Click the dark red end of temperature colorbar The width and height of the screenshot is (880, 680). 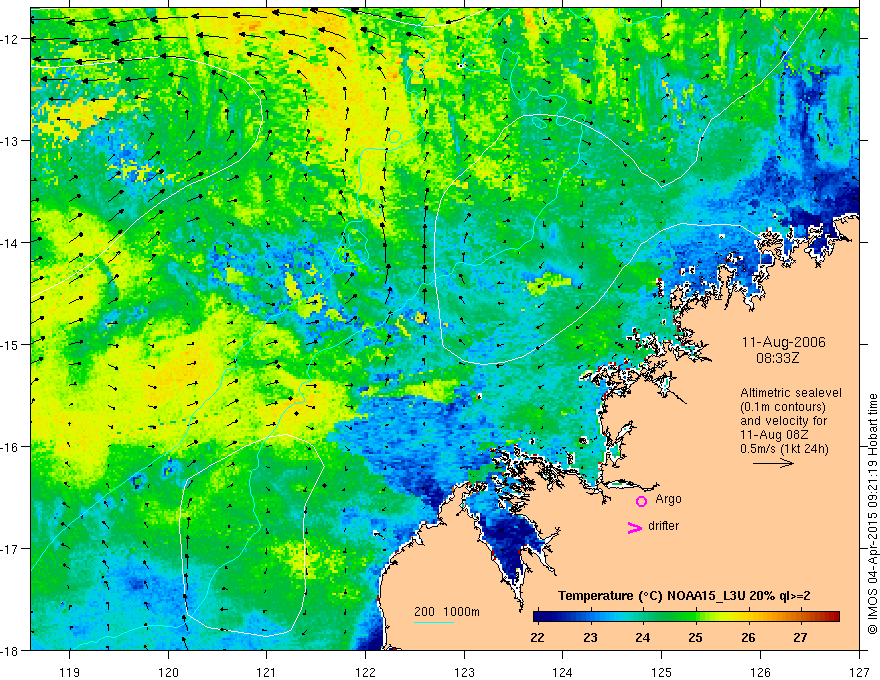tap(833, 616)
